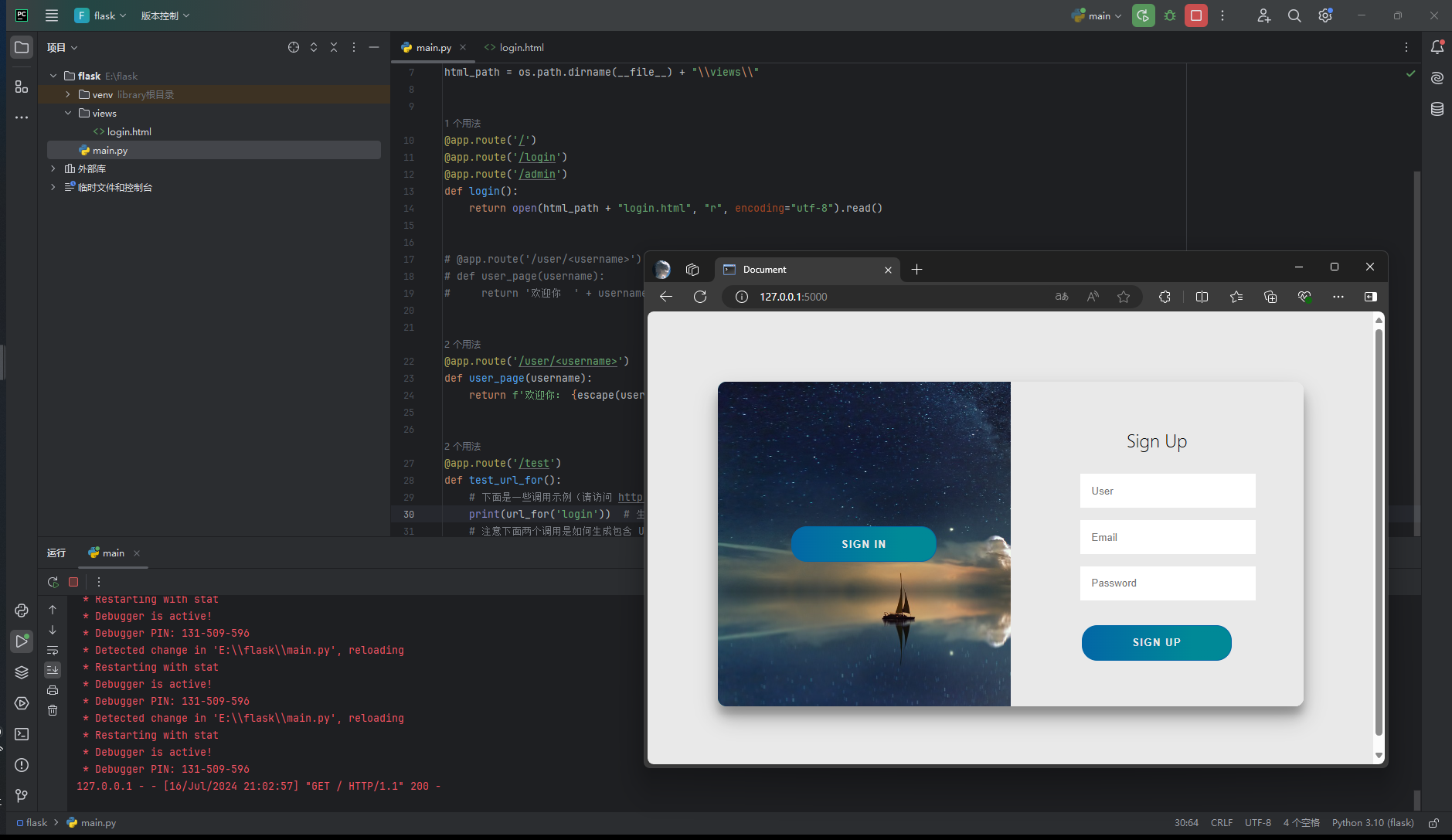Stop the running main process

[1195, 15]
